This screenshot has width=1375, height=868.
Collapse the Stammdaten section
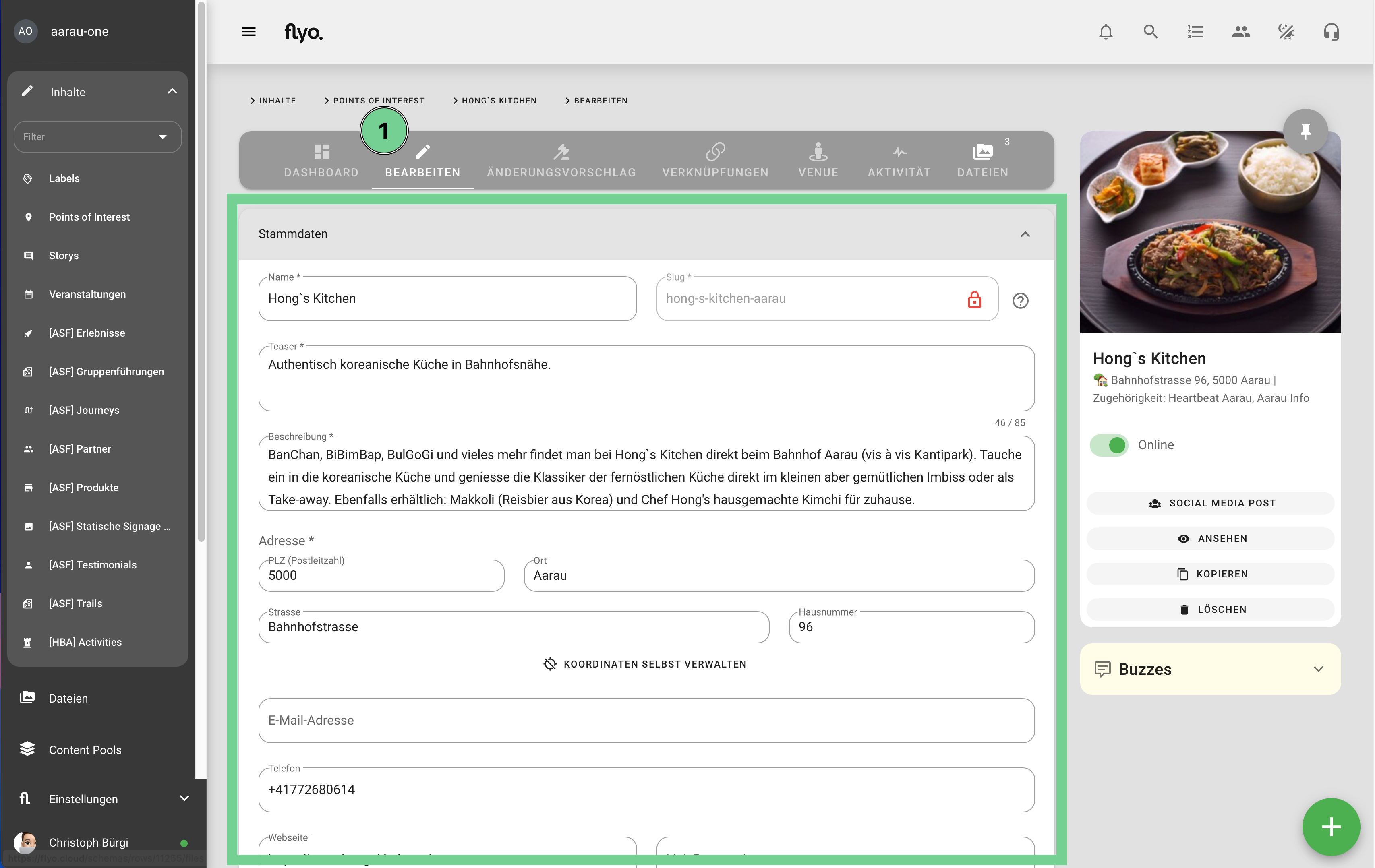point(1025,235)
